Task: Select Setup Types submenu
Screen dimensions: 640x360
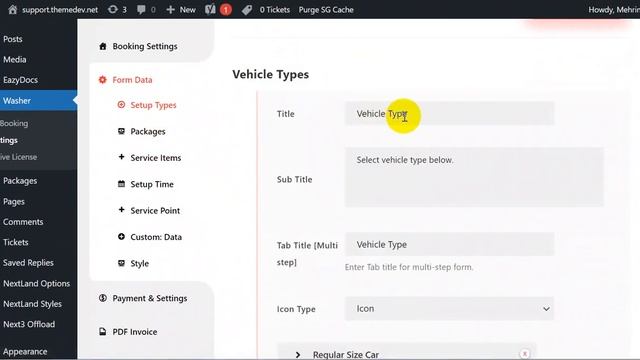Action: coord(153,105)
